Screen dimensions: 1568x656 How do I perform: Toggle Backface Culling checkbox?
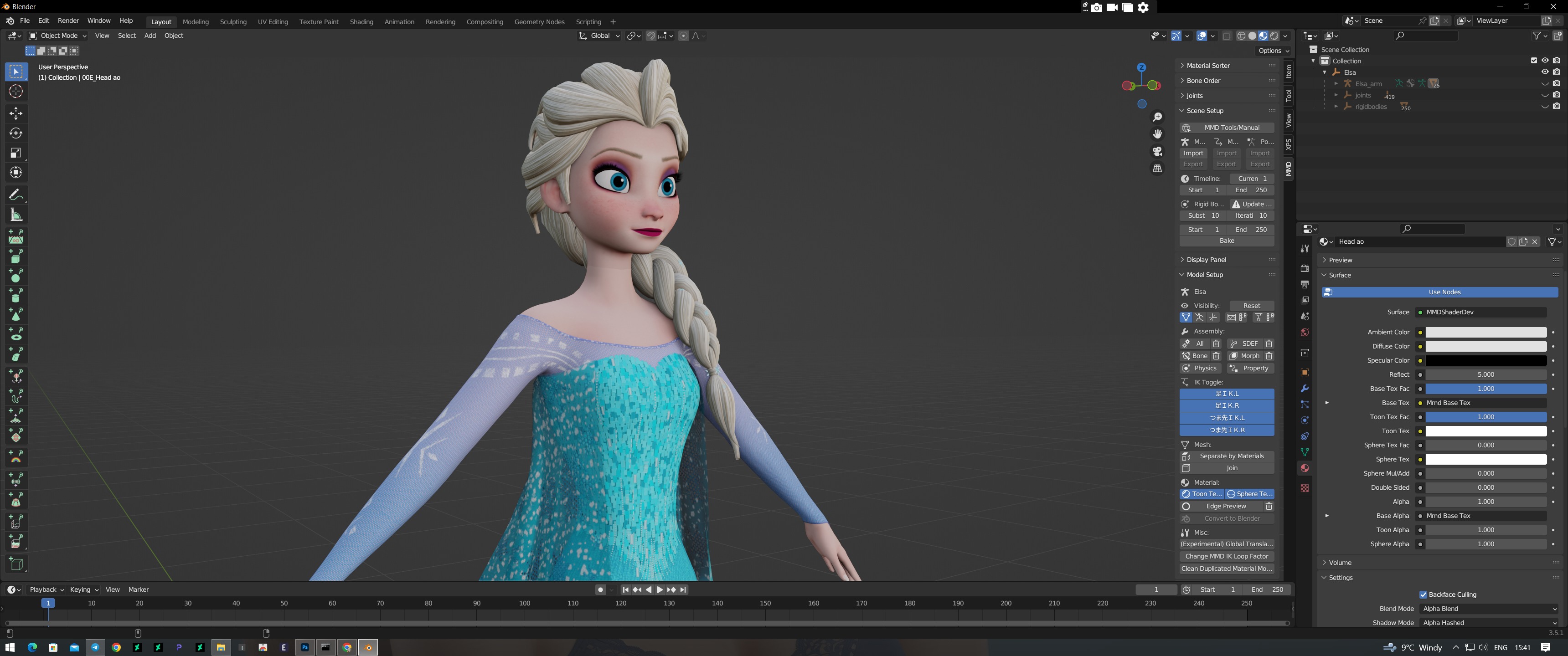(1423, 594)
